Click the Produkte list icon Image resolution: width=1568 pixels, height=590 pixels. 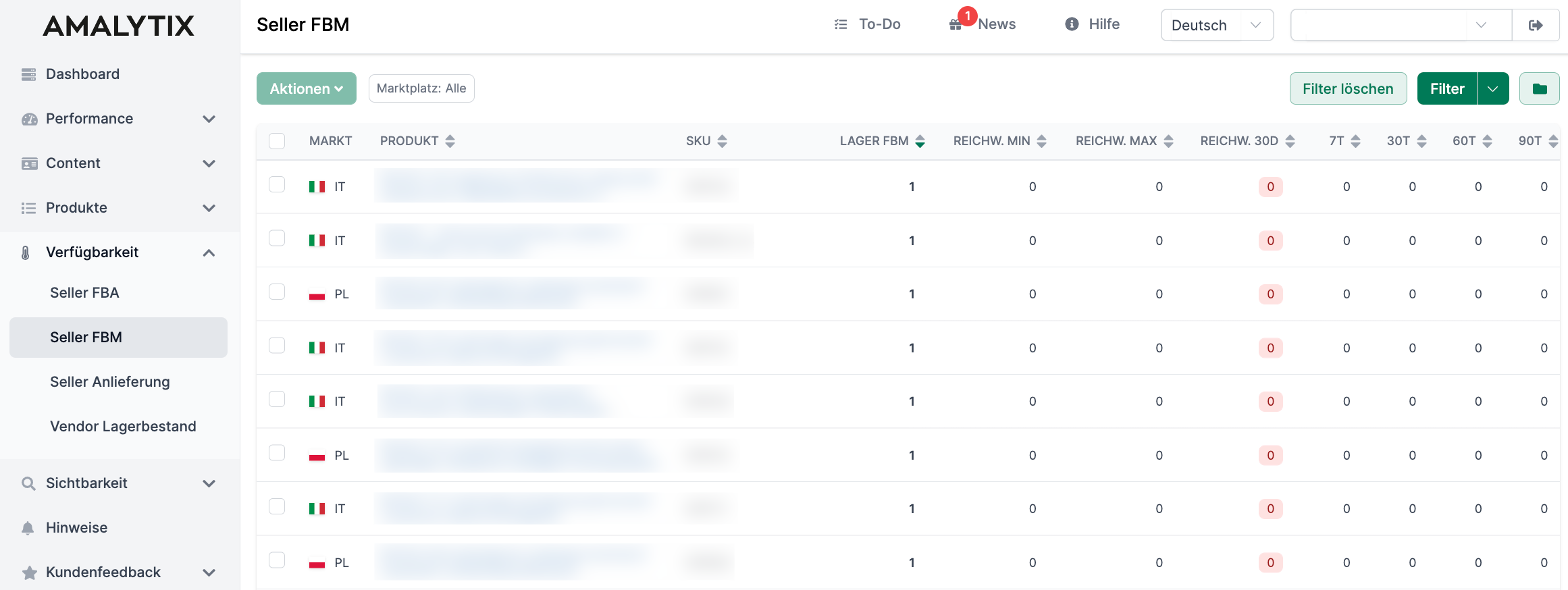[x=28, y=208]
